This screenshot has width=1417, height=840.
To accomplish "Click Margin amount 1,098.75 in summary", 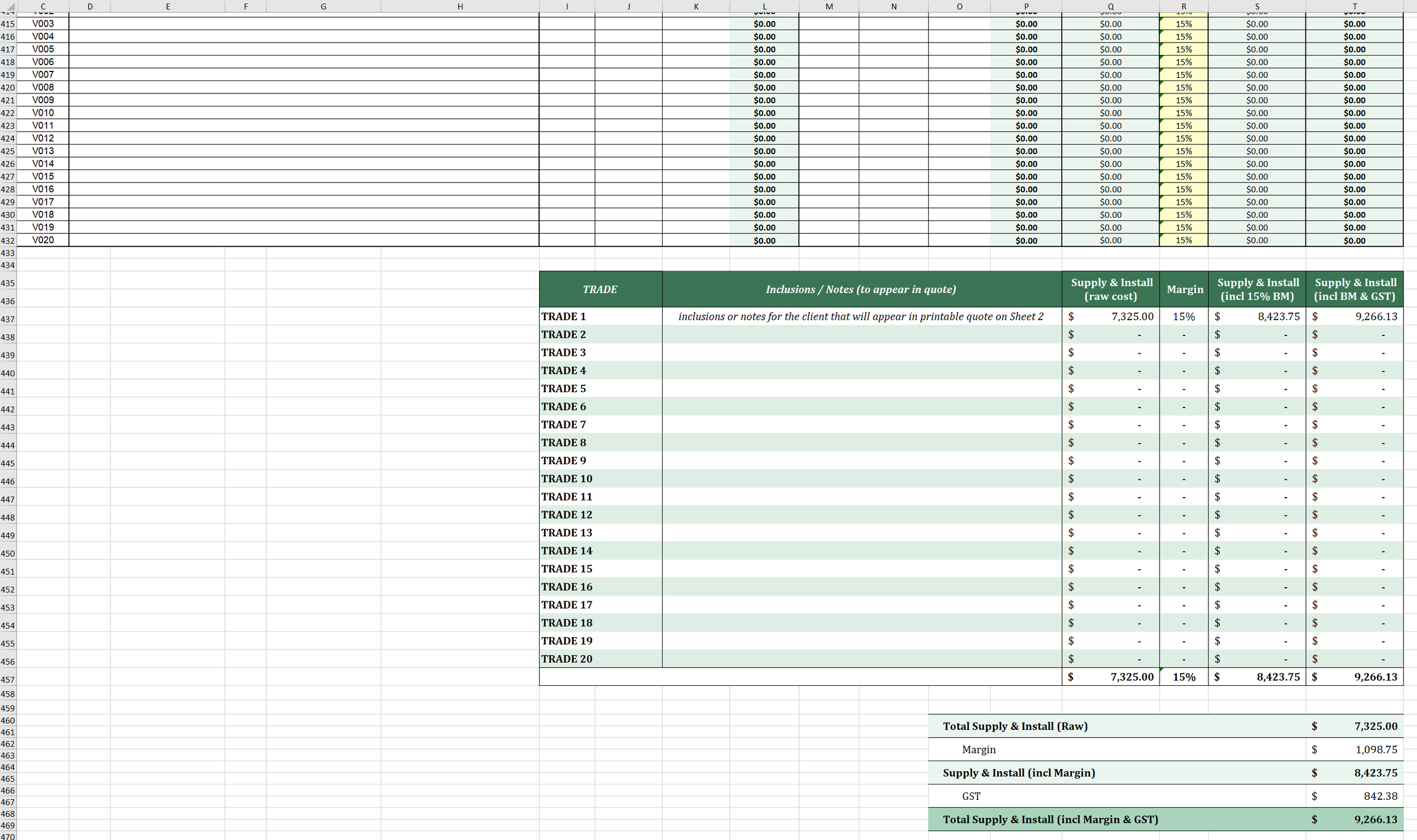I will (1354, 749).
